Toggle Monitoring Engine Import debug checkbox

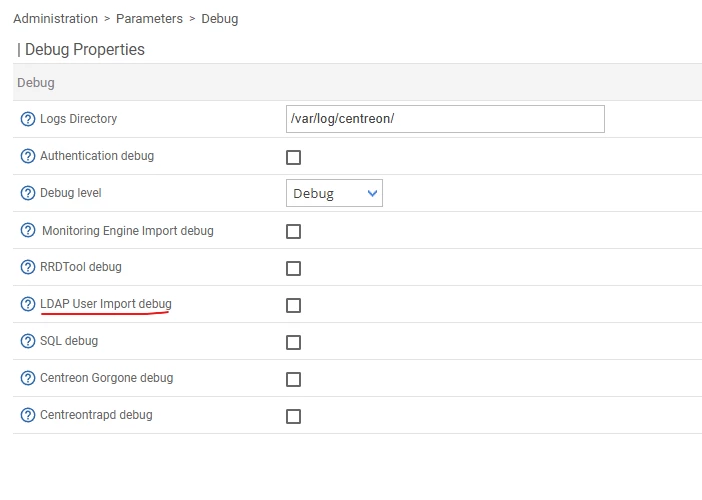[293, 231]
